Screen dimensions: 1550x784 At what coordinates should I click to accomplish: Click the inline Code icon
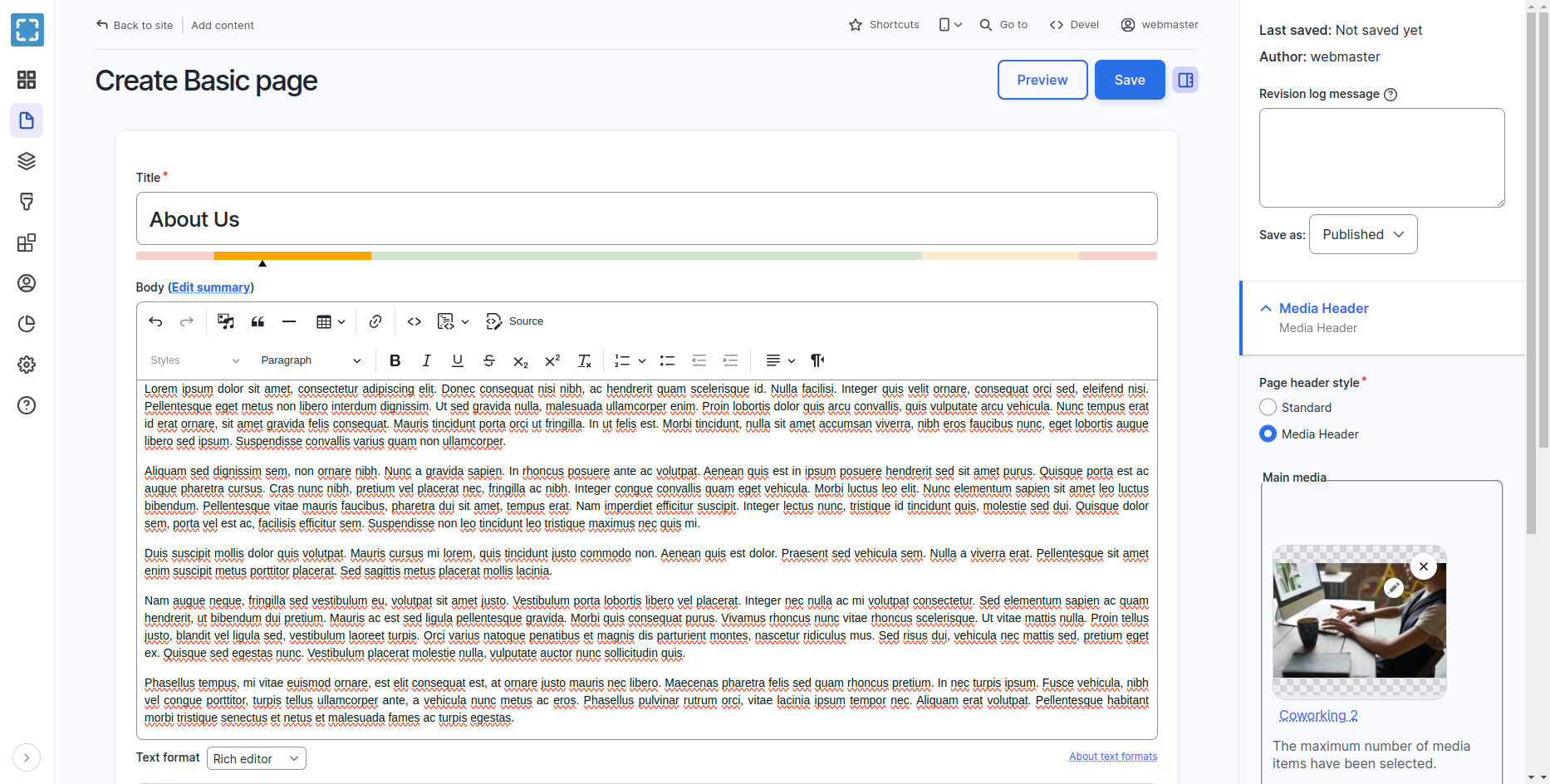[414, 321]
